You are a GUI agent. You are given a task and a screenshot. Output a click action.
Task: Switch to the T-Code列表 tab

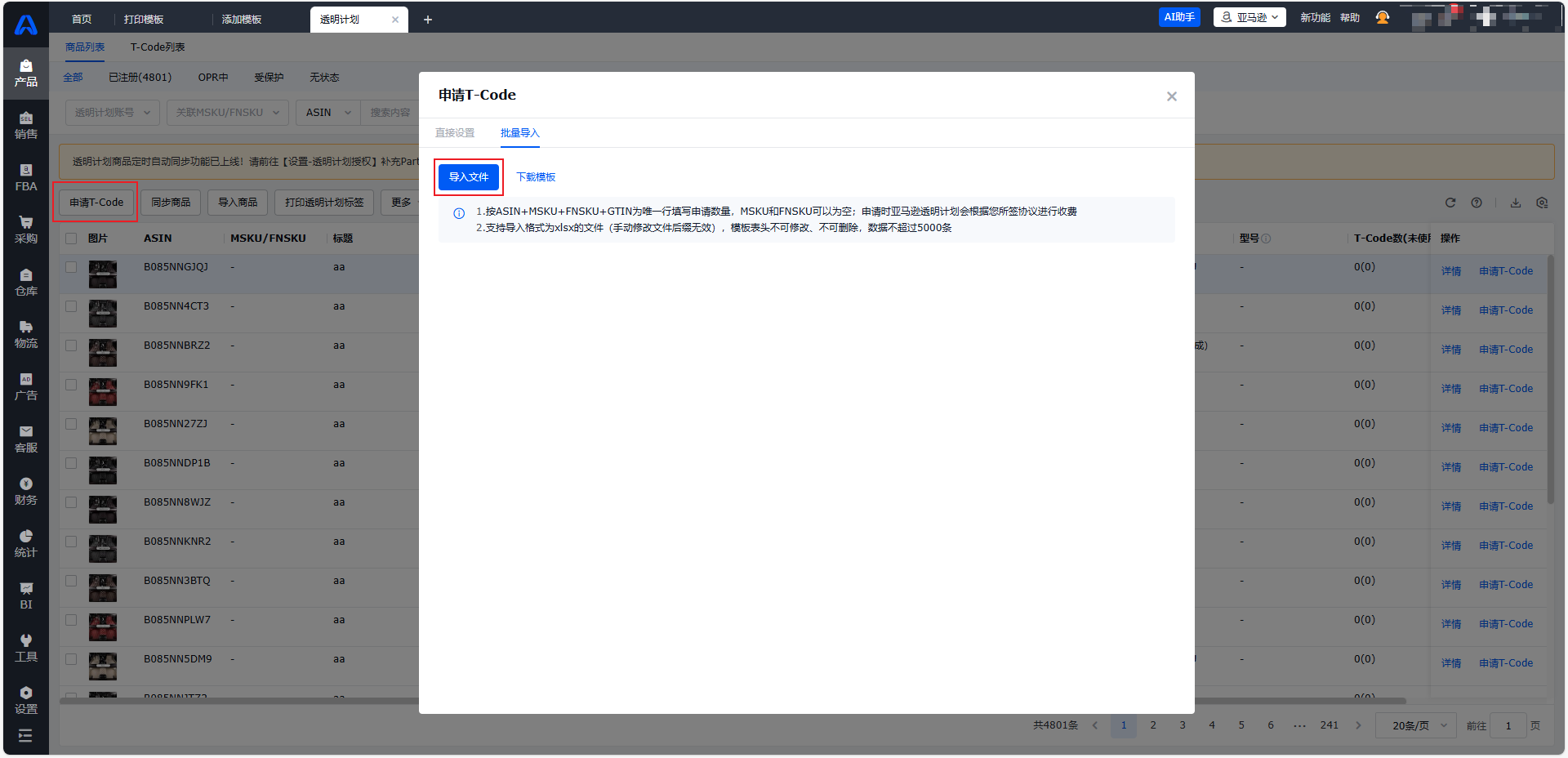click(158, 47)
